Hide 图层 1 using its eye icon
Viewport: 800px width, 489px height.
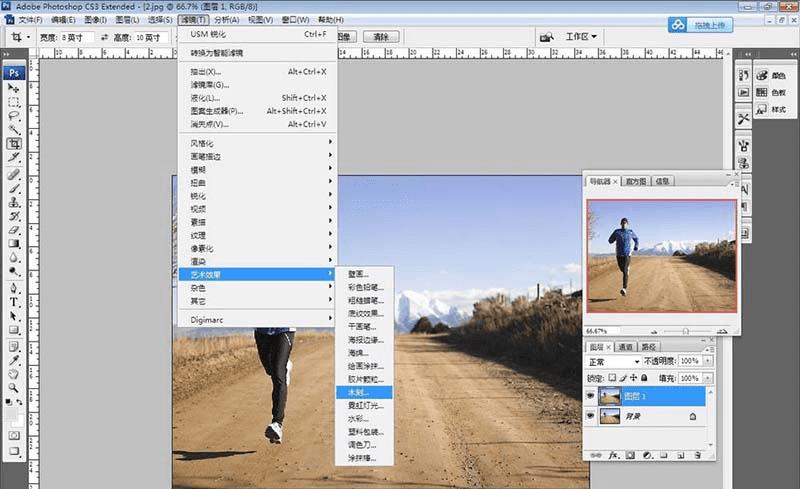(591, 396)
